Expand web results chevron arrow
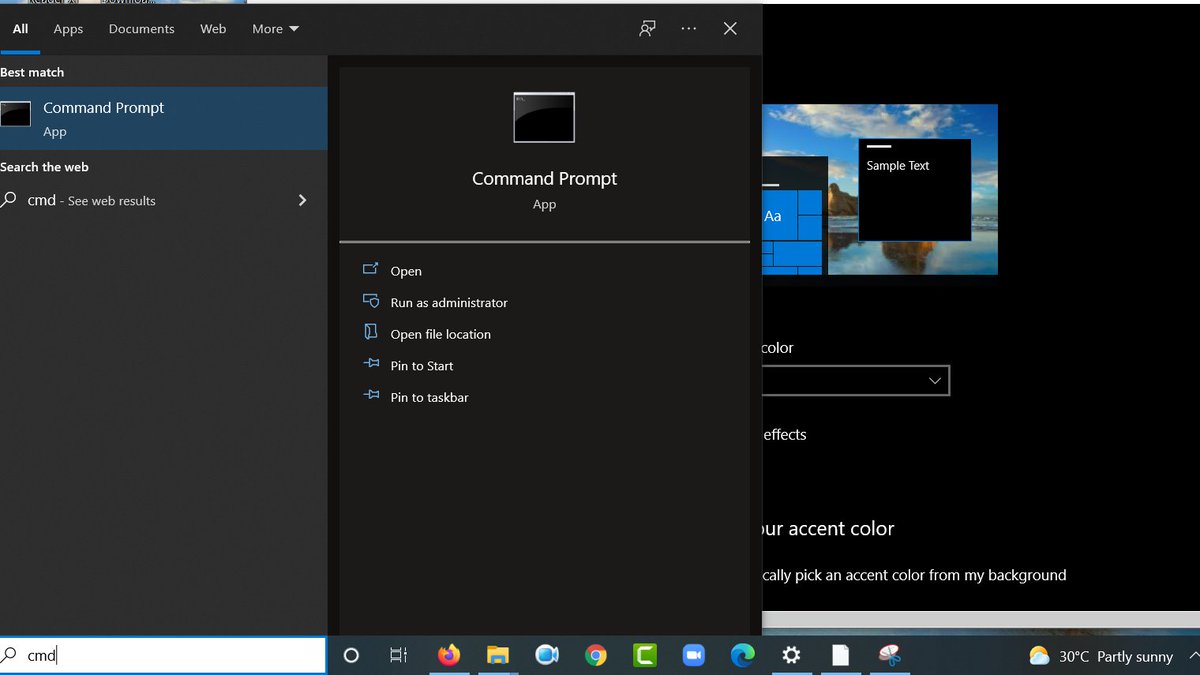Viewport: 1200px width, 675px height. click(302, 200)
